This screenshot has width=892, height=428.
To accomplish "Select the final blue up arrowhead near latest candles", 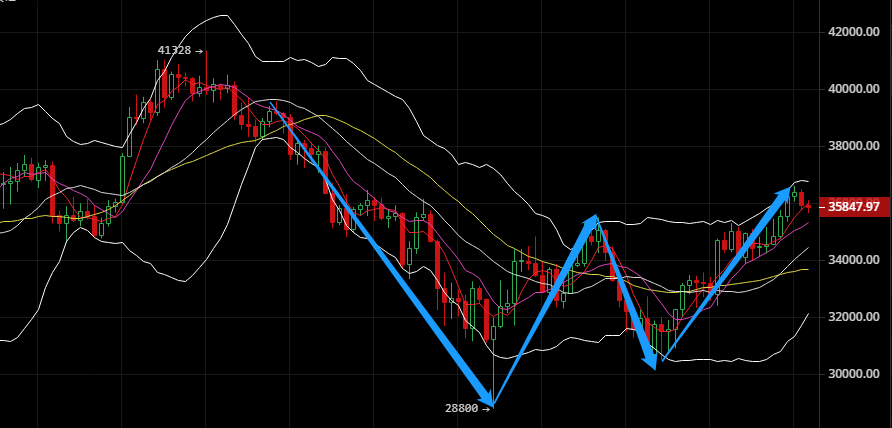I will point(783,194).
